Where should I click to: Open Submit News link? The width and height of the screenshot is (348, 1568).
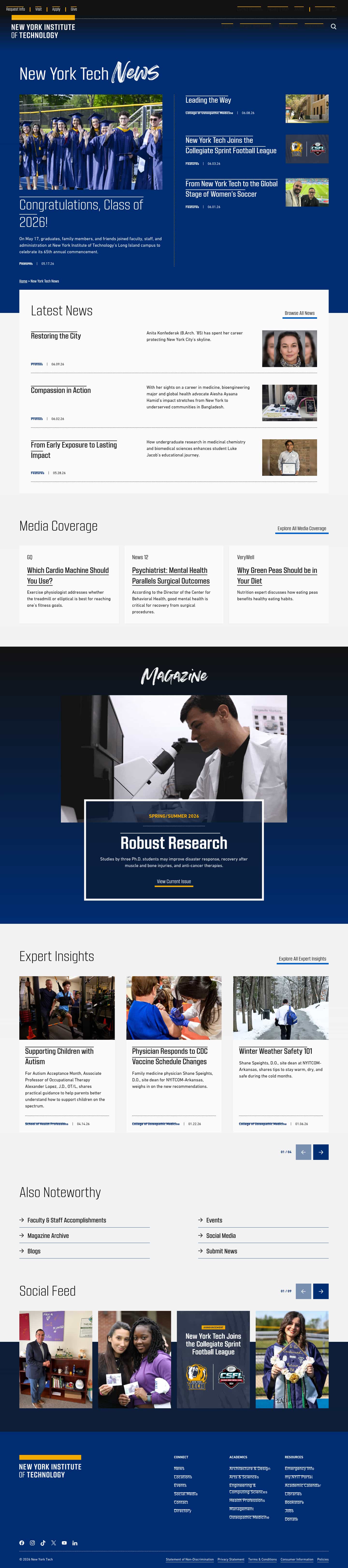(221, 1251)
